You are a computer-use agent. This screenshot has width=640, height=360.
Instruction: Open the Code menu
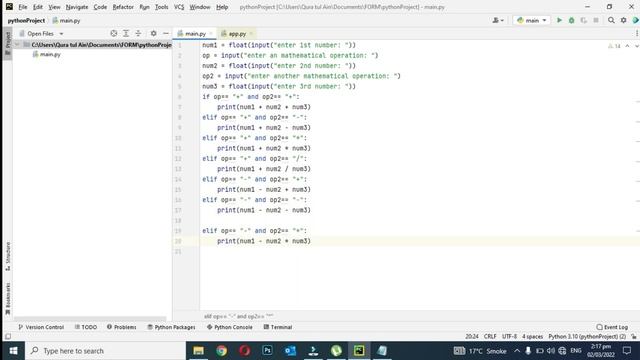pos(100,7)
